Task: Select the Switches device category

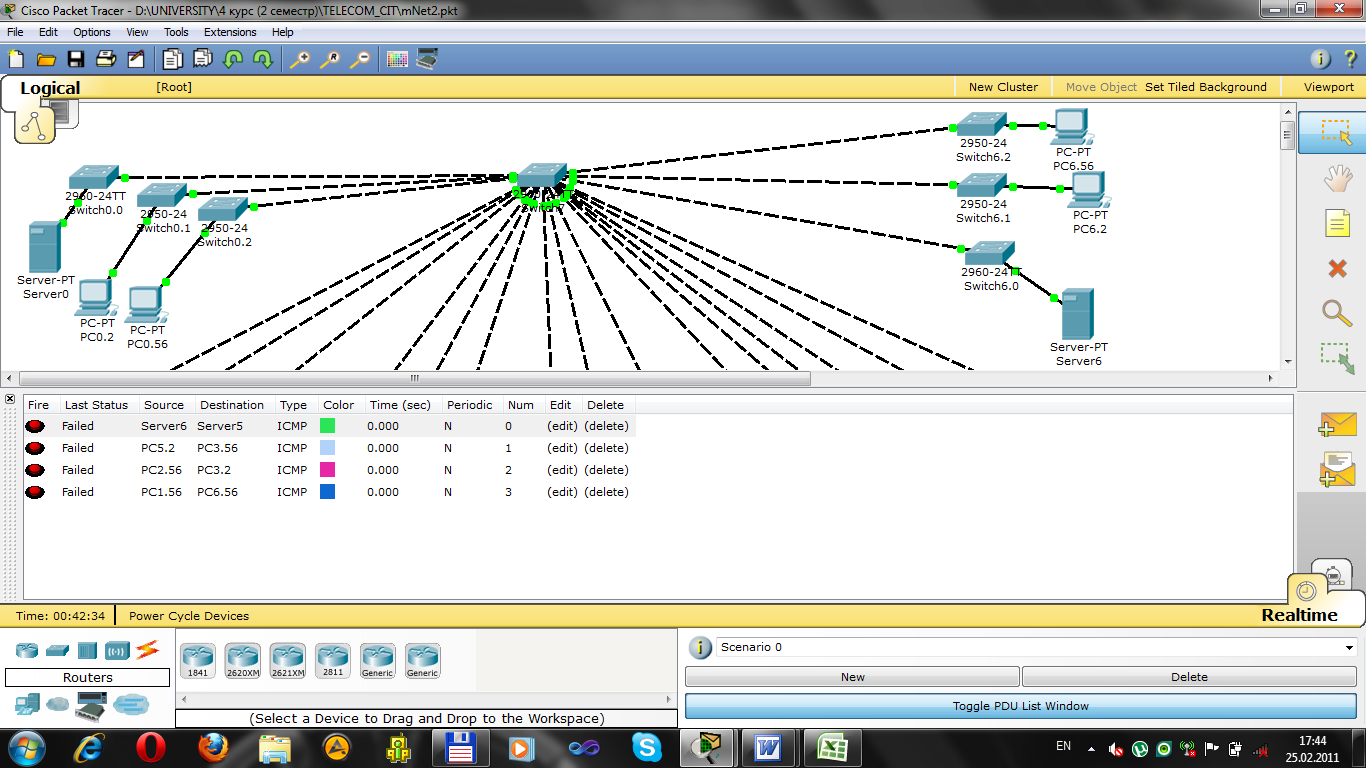Action: tap(57, 651)
